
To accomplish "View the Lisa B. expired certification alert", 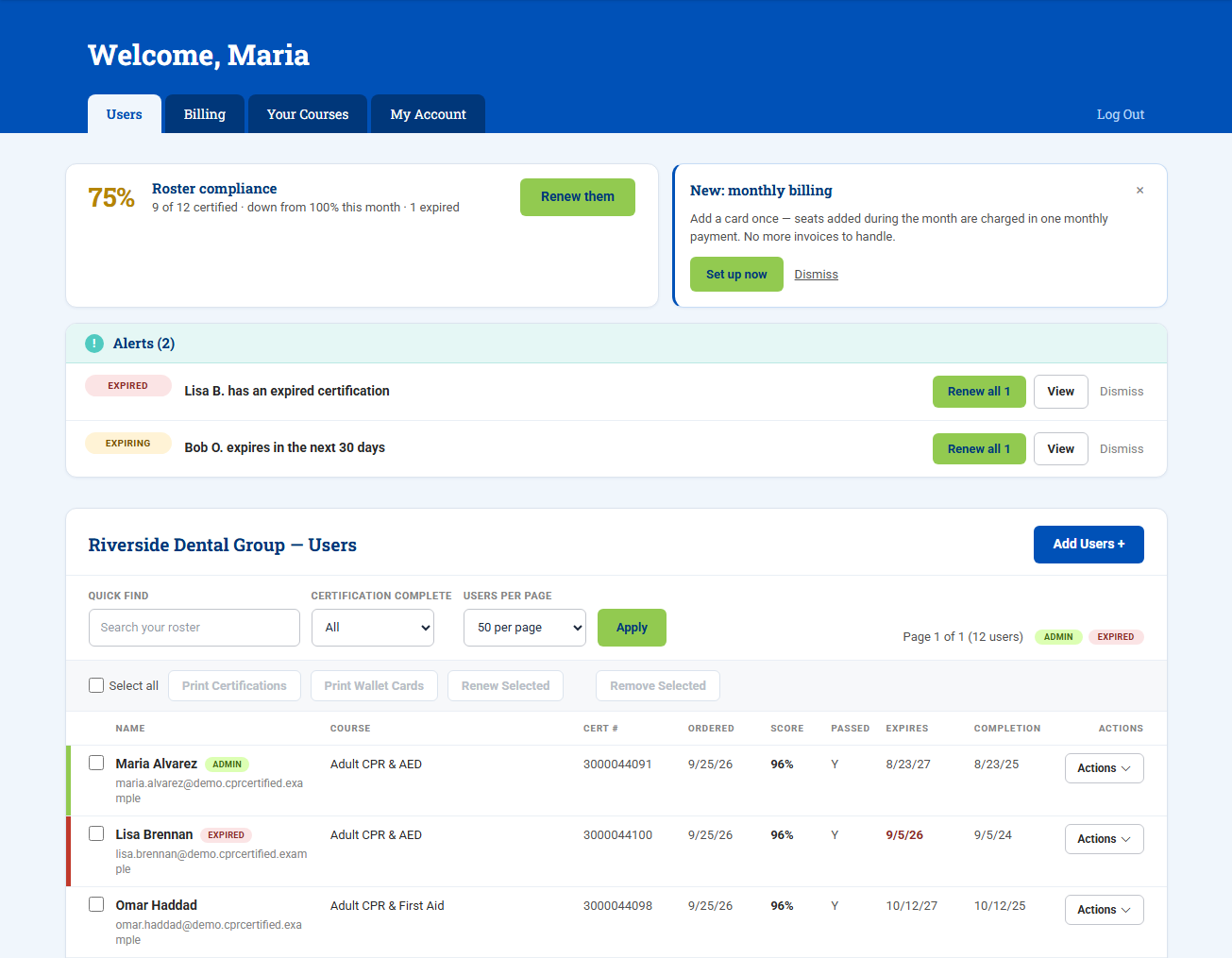I will 1061,392.
